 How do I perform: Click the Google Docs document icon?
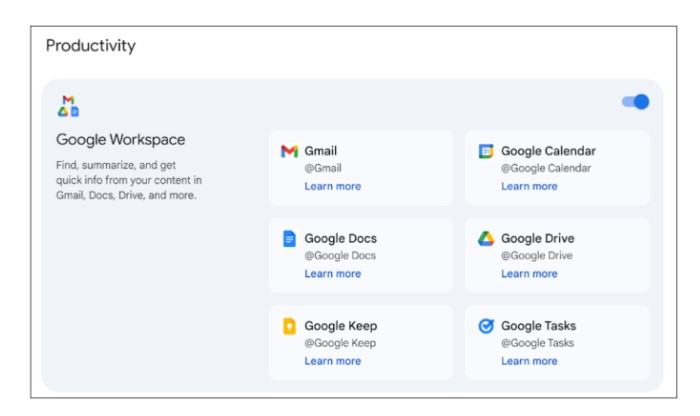(289, 238)
